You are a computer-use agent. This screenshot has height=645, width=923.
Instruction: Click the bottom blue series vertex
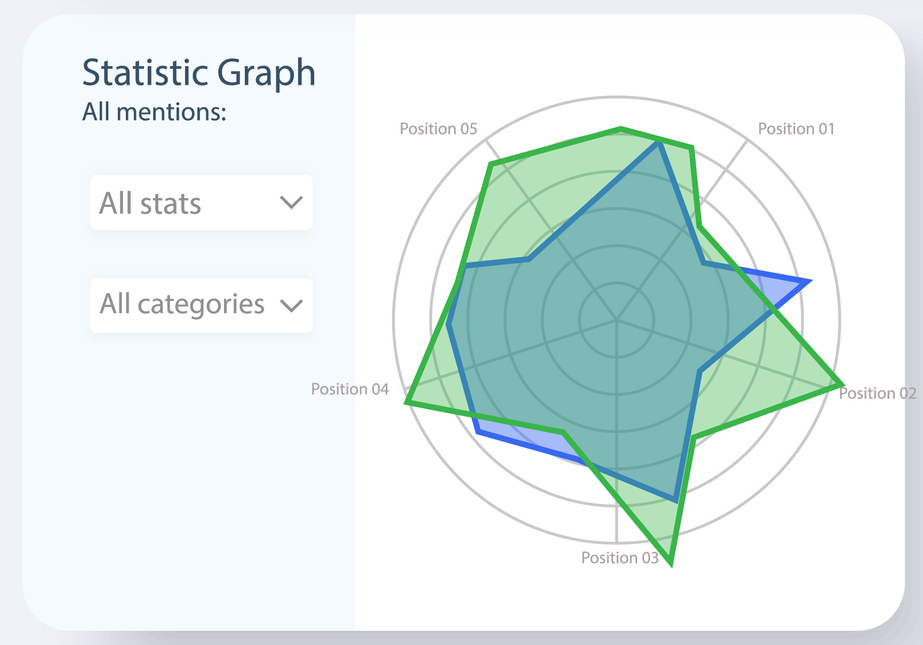click(676, 500)
